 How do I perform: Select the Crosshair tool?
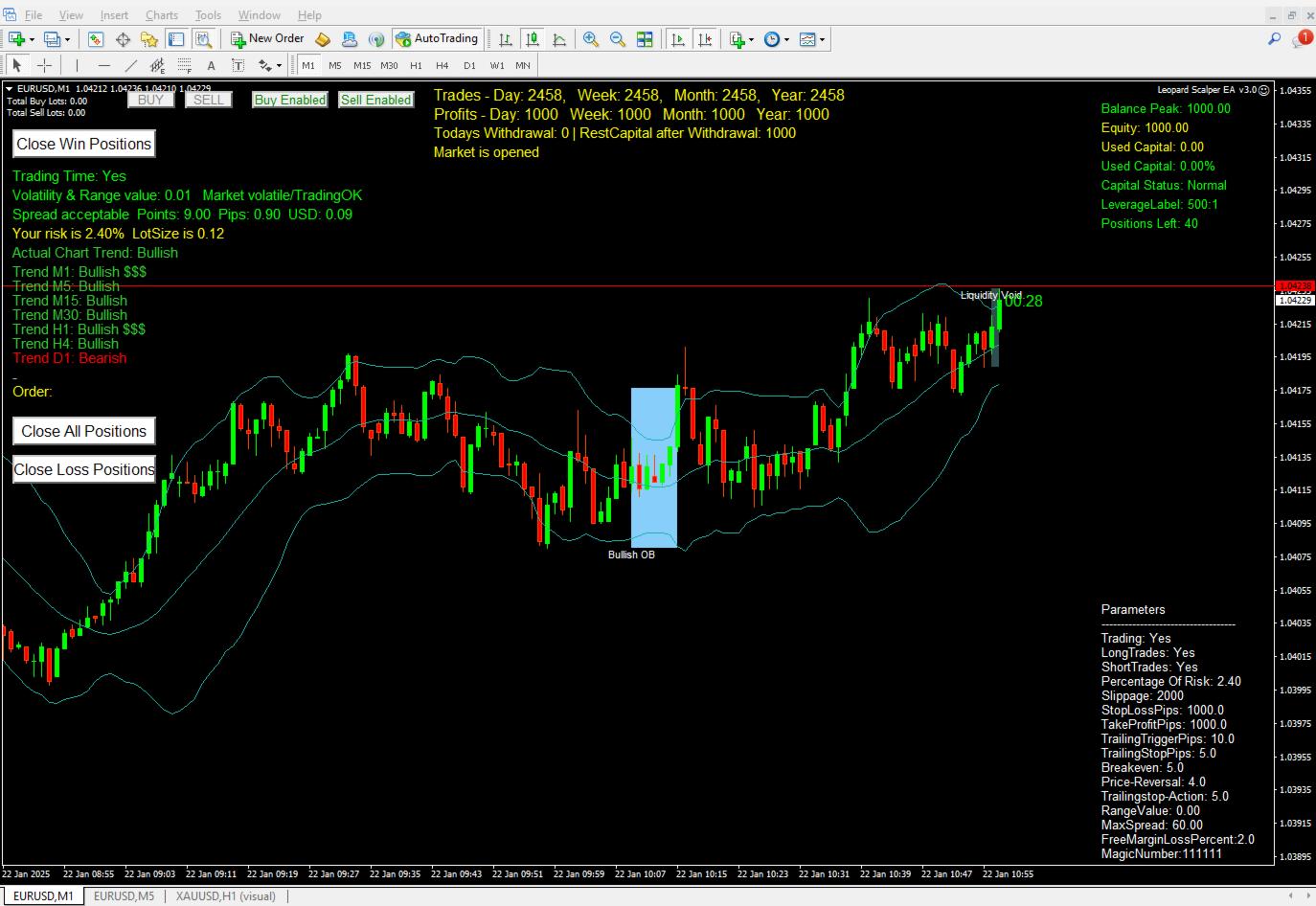45,64
